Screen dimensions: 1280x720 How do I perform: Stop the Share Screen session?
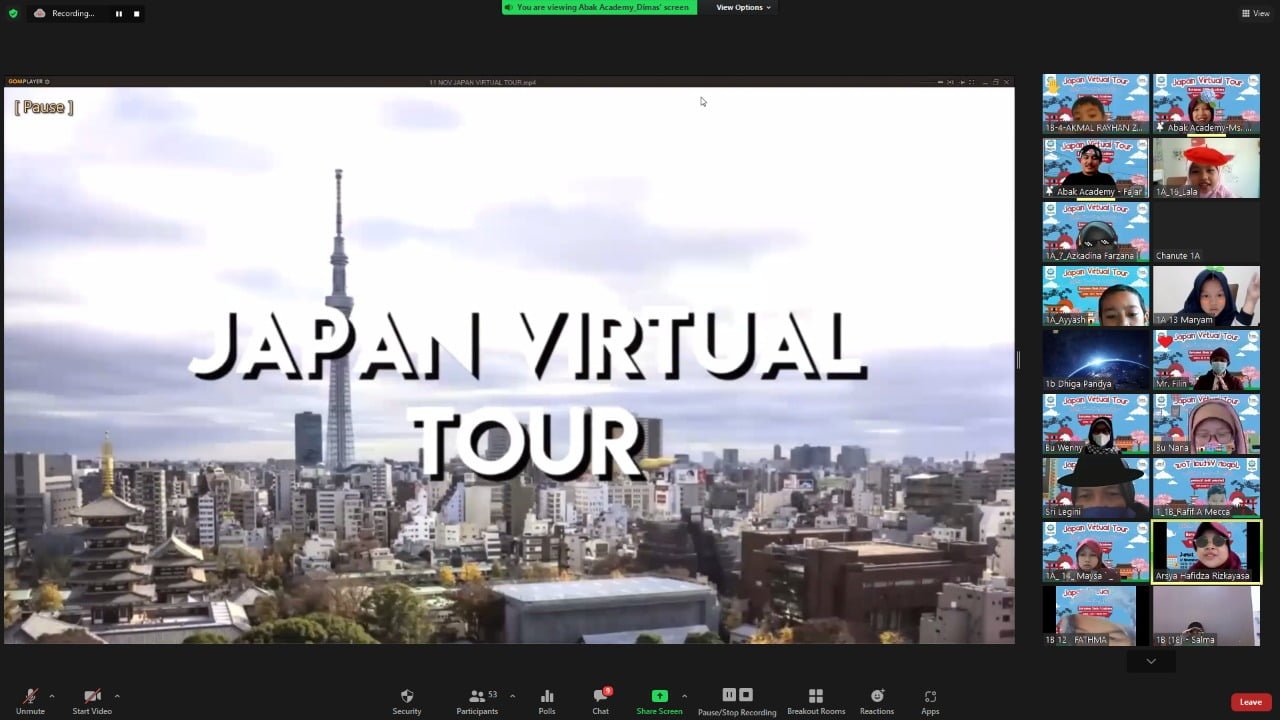click(x=659, y=700)
